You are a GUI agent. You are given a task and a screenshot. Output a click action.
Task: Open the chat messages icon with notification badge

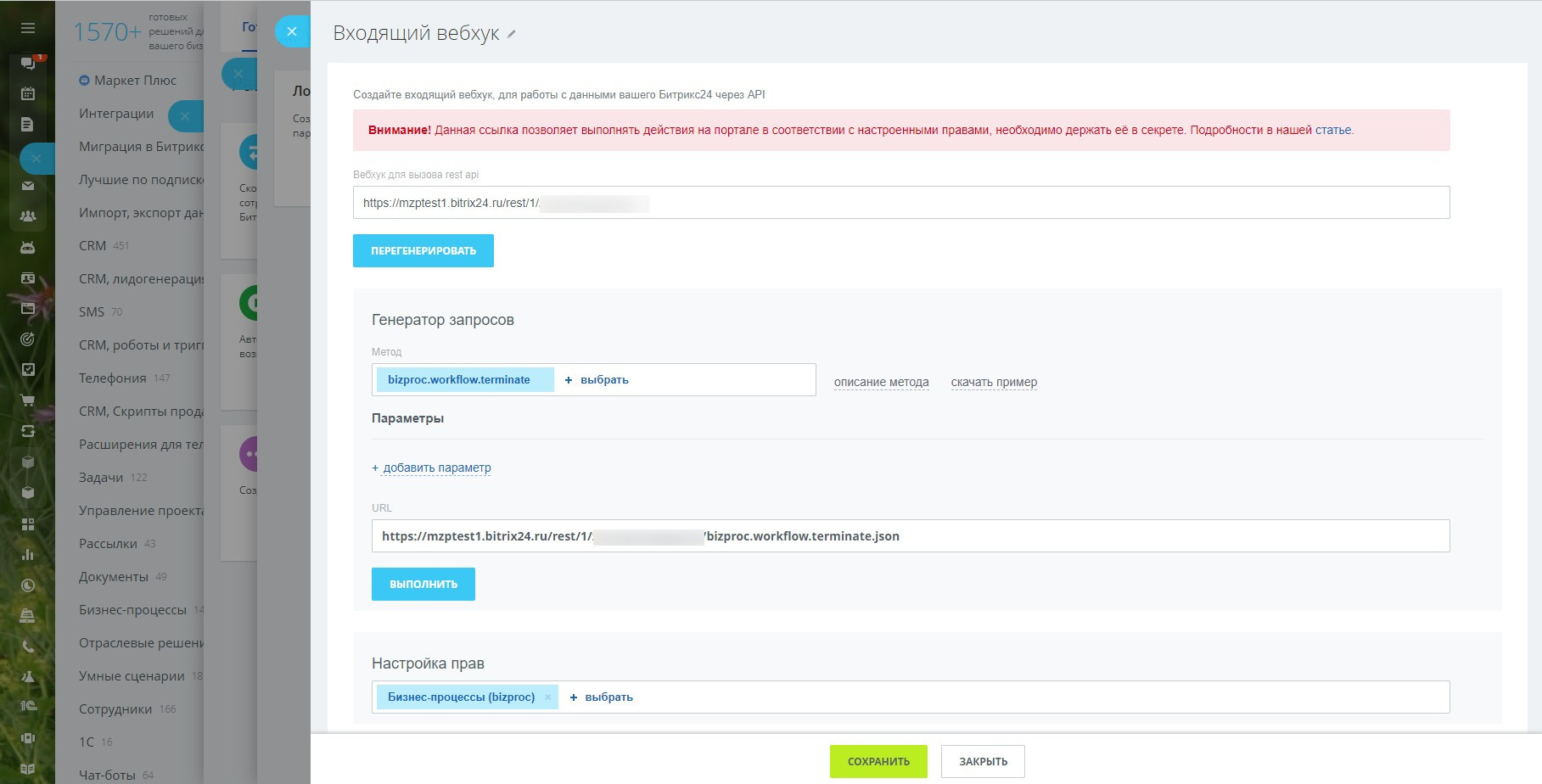point(28,64)
